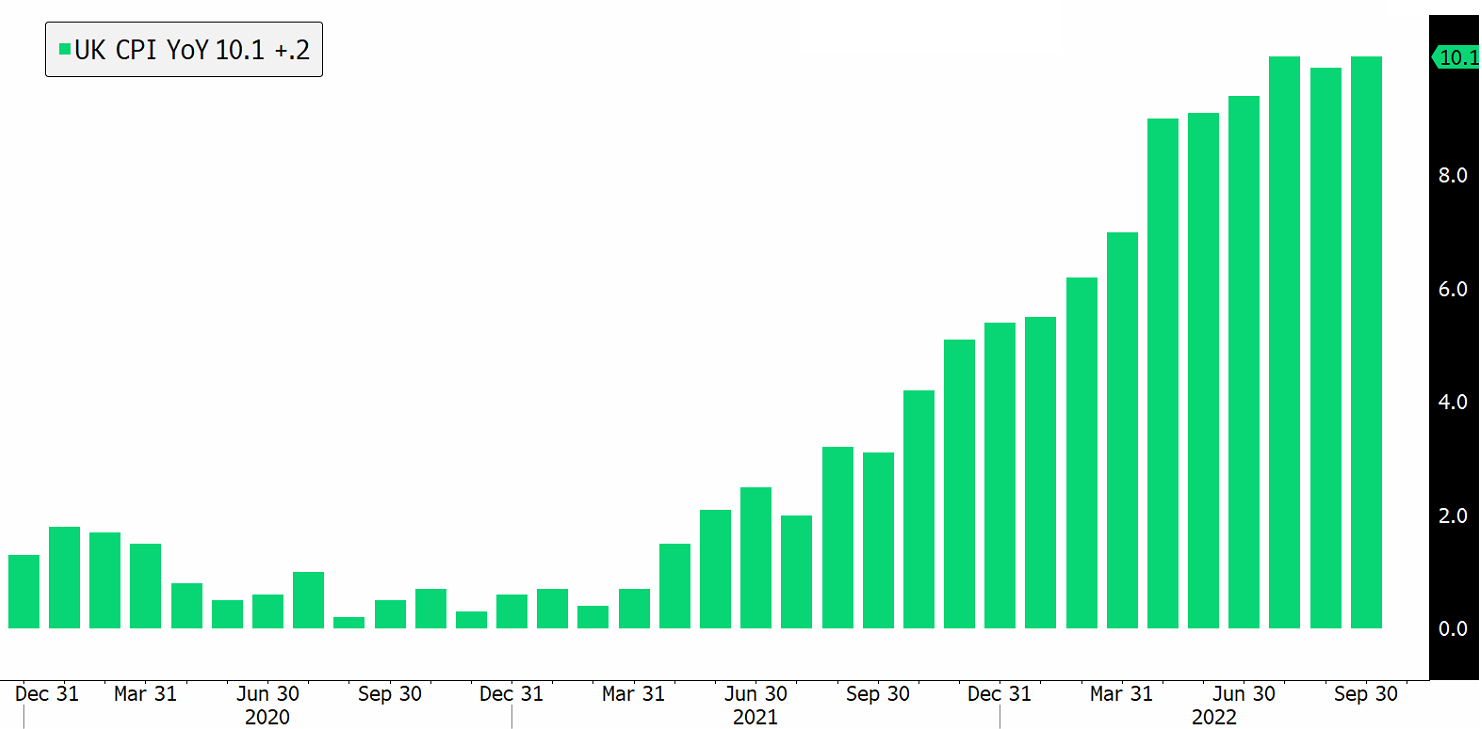The width and height of the screenshot is (1482, 729).
Task: Click the 2.0 y-axis label
Action: coord(1452,516)
